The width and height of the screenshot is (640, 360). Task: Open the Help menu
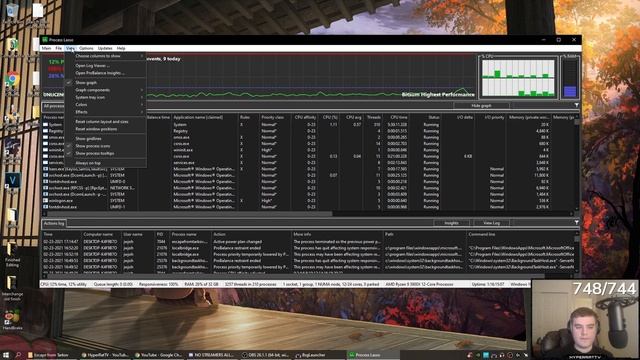(x=121, y=48)
